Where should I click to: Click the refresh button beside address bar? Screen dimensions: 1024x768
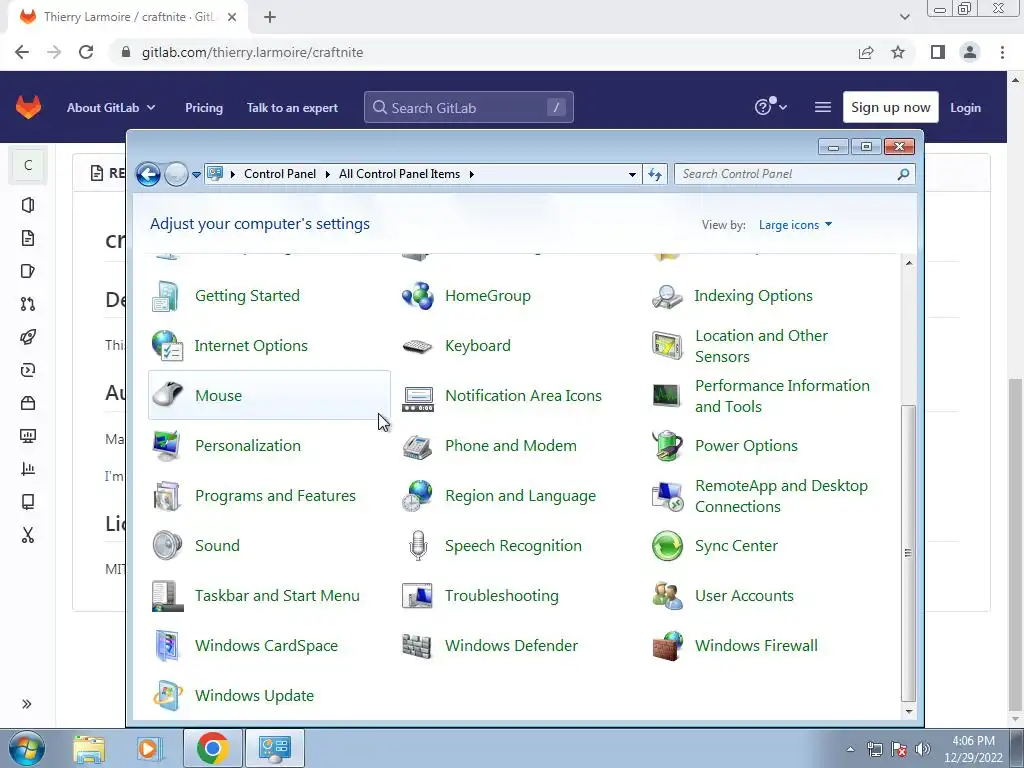coord(655,174)
